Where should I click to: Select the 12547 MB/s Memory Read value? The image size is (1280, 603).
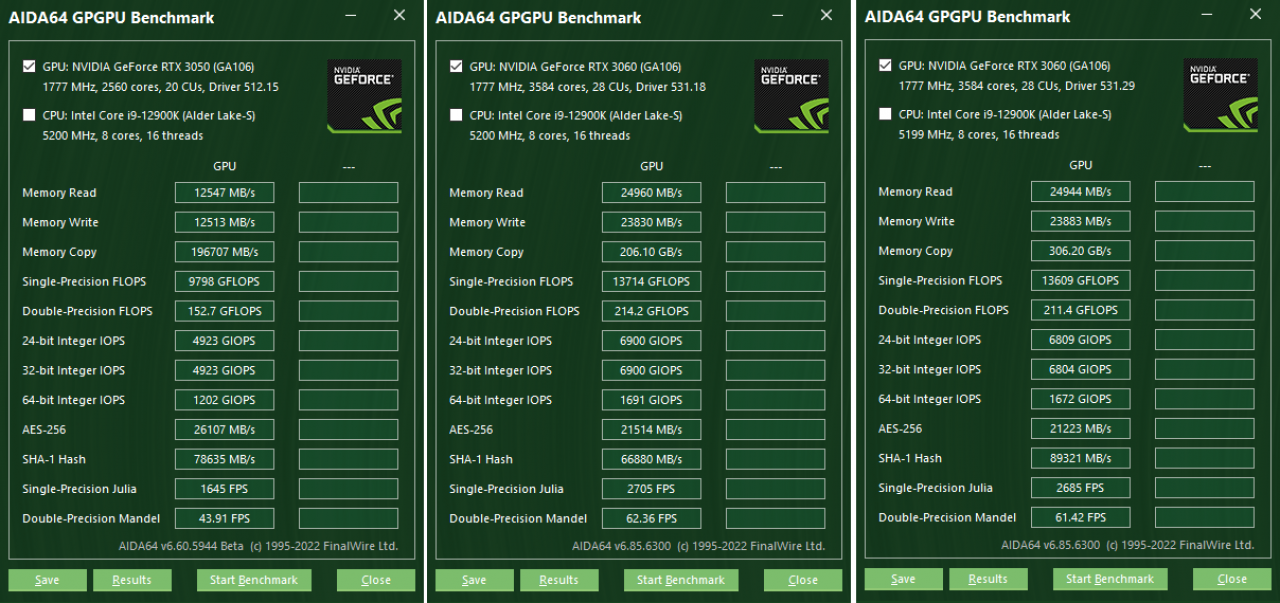click(224, 193)
